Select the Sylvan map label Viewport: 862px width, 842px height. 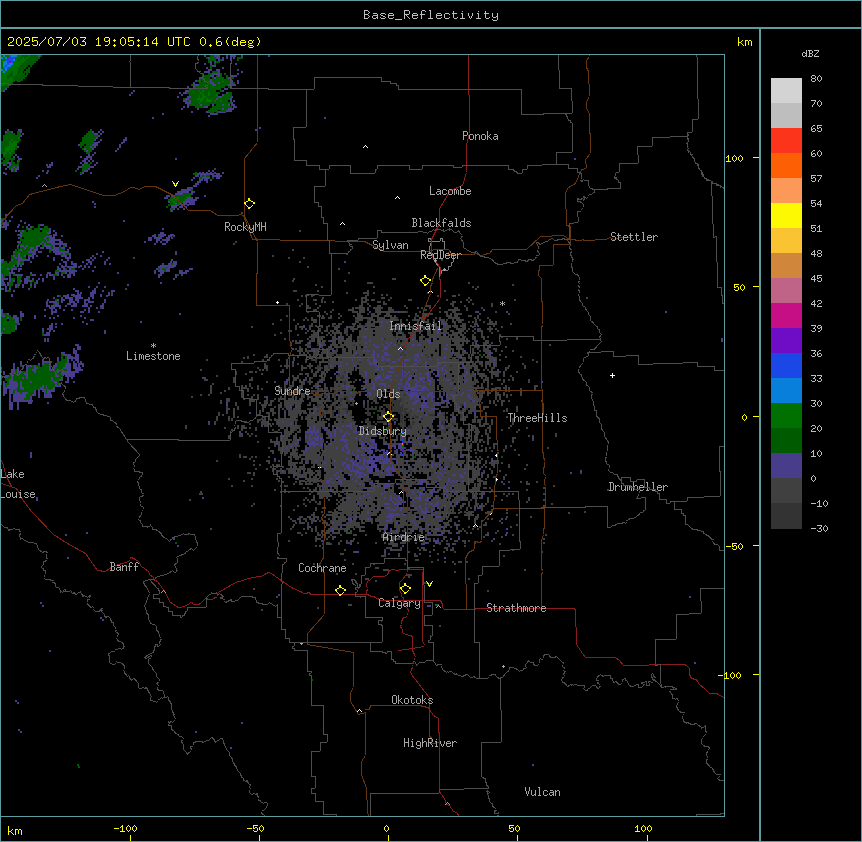click(390, 245)
